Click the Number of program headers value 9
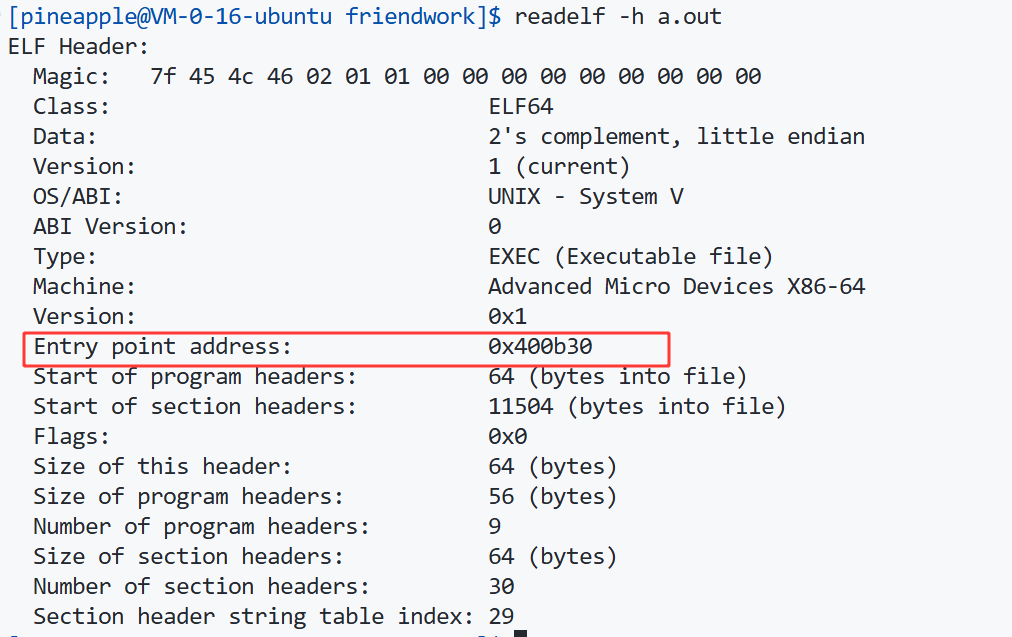 point(495,527)
